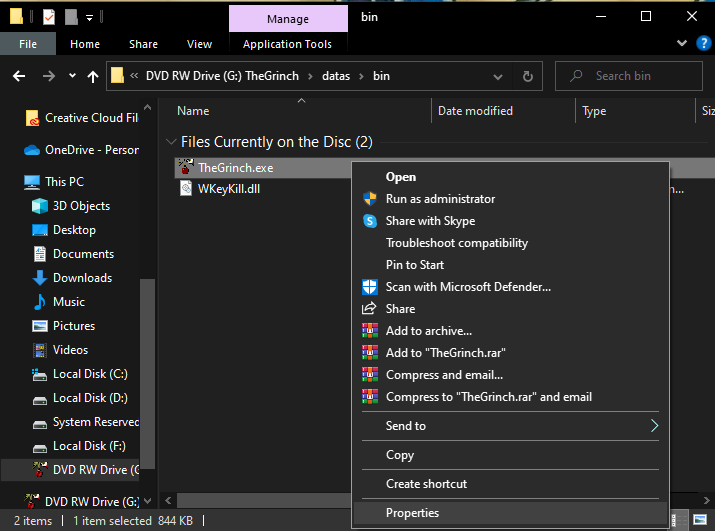Open the File menu tab
Screen dimensions: 715x531
coord(28,44)
